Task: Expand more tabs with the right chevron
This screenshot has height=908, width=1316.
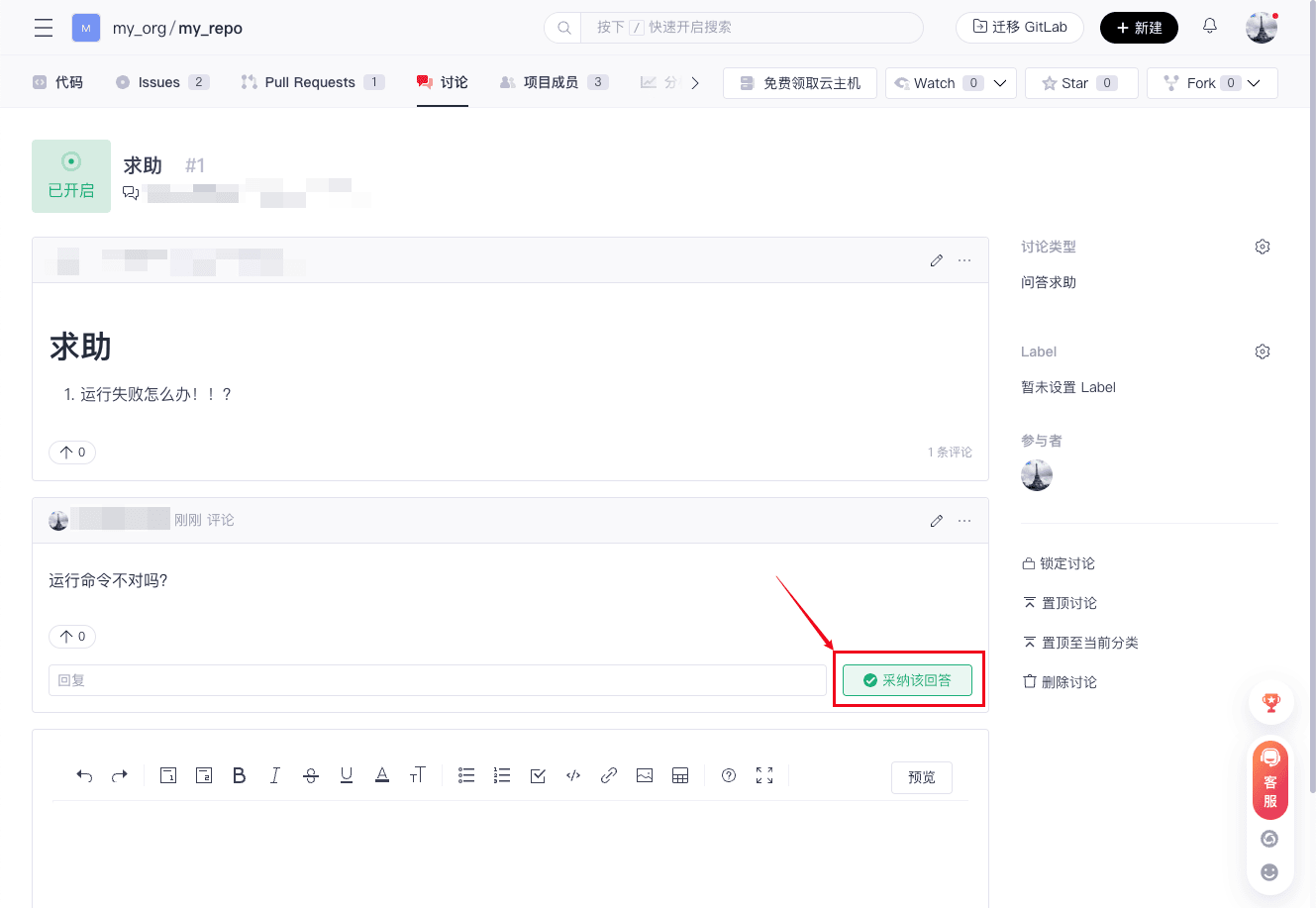Action: pos(695,83)
